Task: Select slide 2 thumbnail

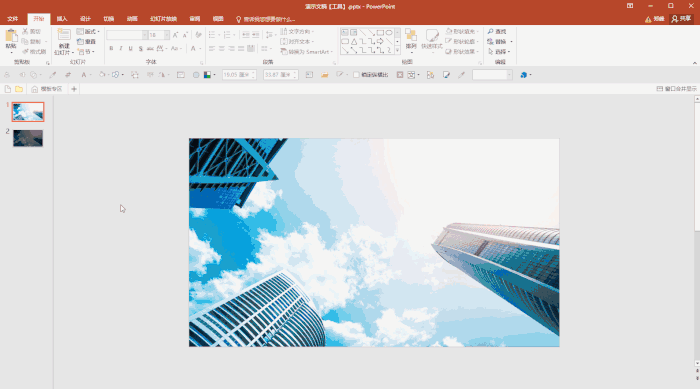Action: (x=28, y=138)
